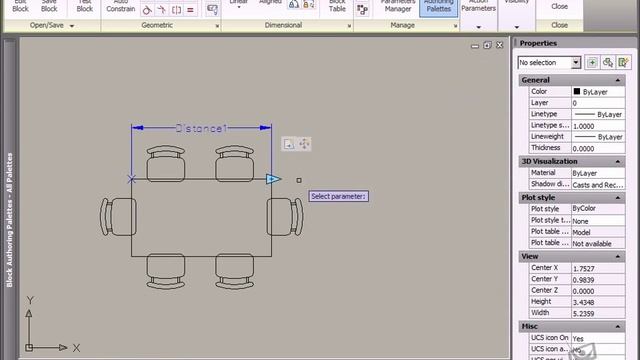Click the Plot style table None value
Image resolution: width=640 pixels, height=360 pixels.
[x=598, y=220]
